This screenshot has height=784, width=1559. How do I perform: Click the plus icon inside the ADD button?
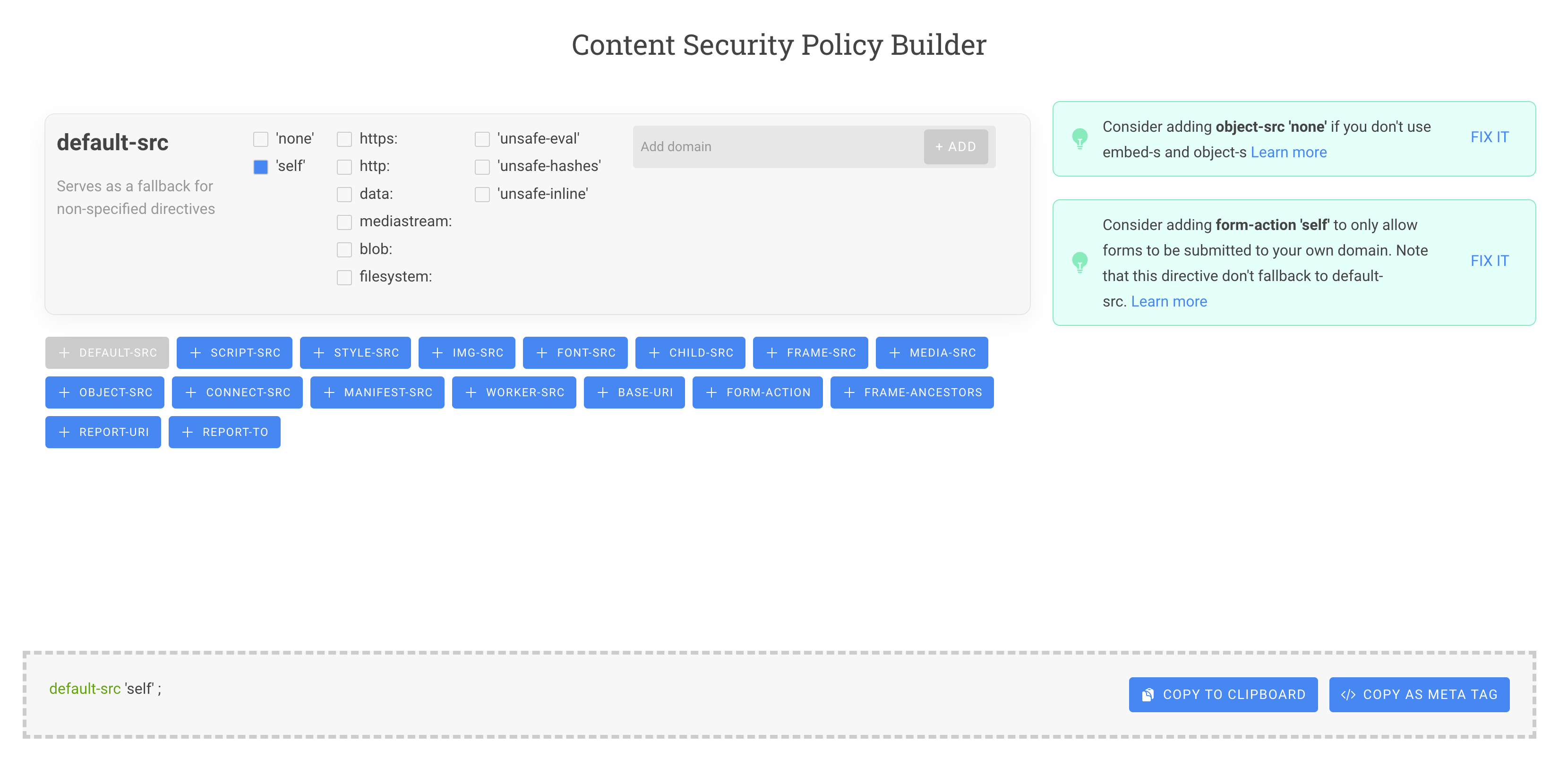(938, 146)
